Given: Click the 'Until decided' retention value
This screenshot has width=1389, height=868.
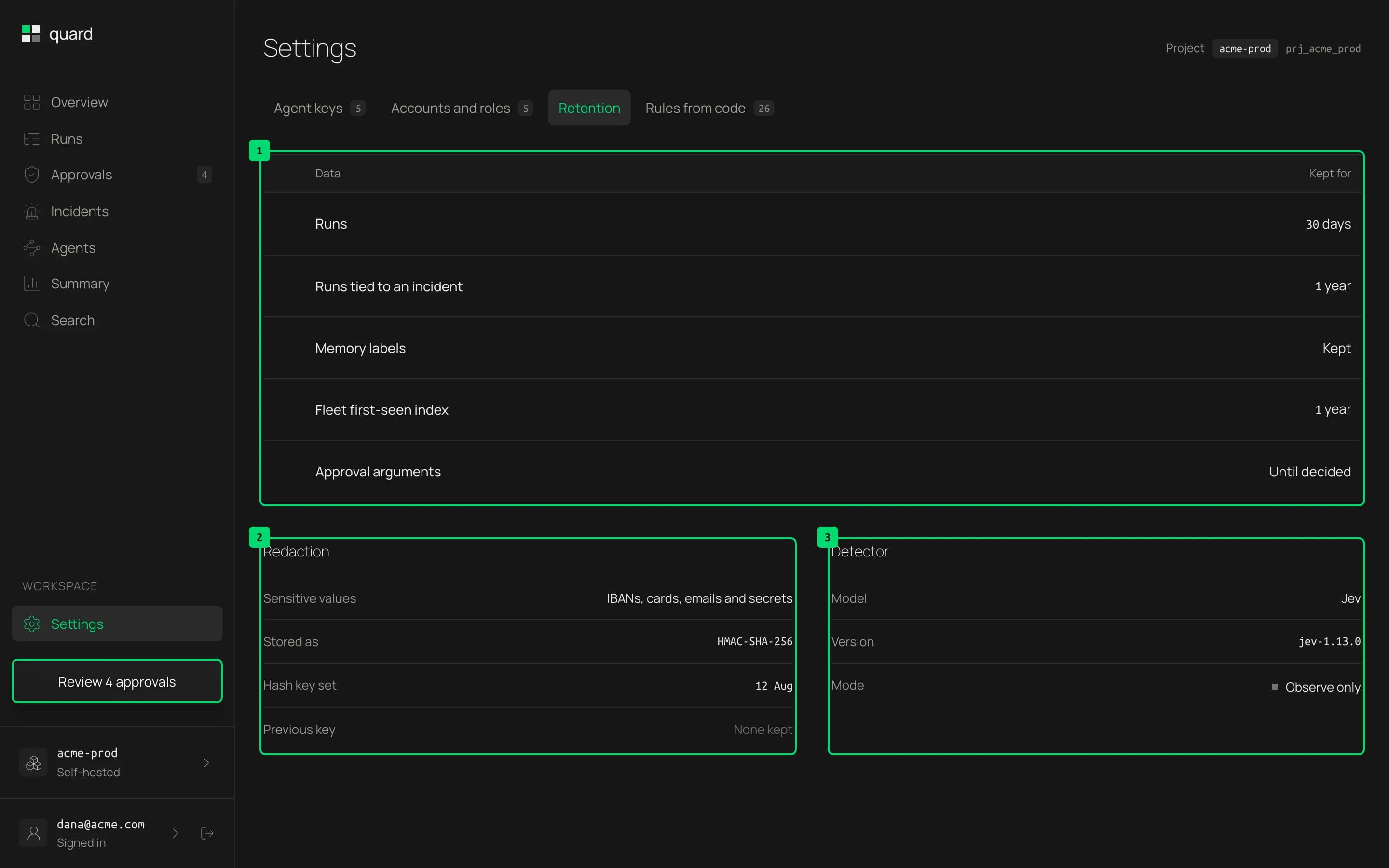Looking at the screenshot, I should pyautogui.click(x=1310, y=472).
